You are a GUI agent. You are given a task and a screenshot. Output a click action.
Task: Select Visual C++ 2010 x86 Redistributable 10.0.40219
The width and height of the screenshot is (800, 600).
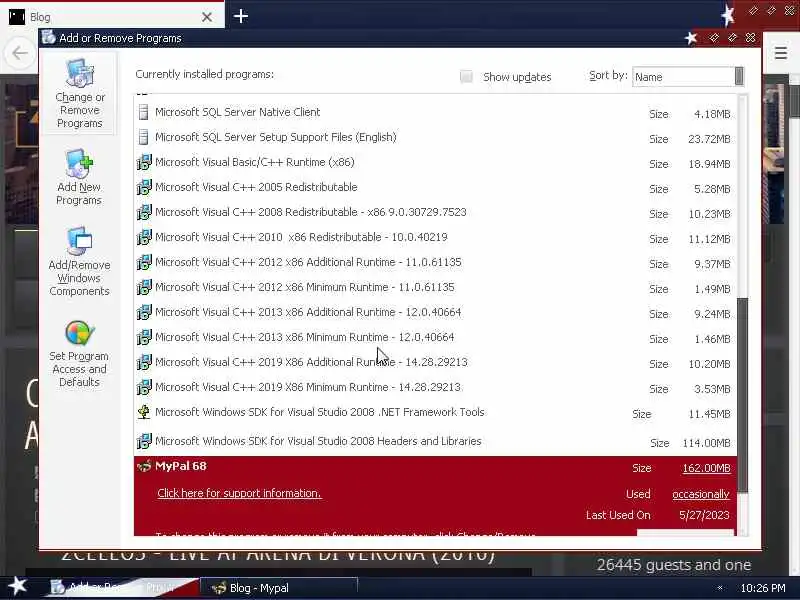(x=435, y=237)
